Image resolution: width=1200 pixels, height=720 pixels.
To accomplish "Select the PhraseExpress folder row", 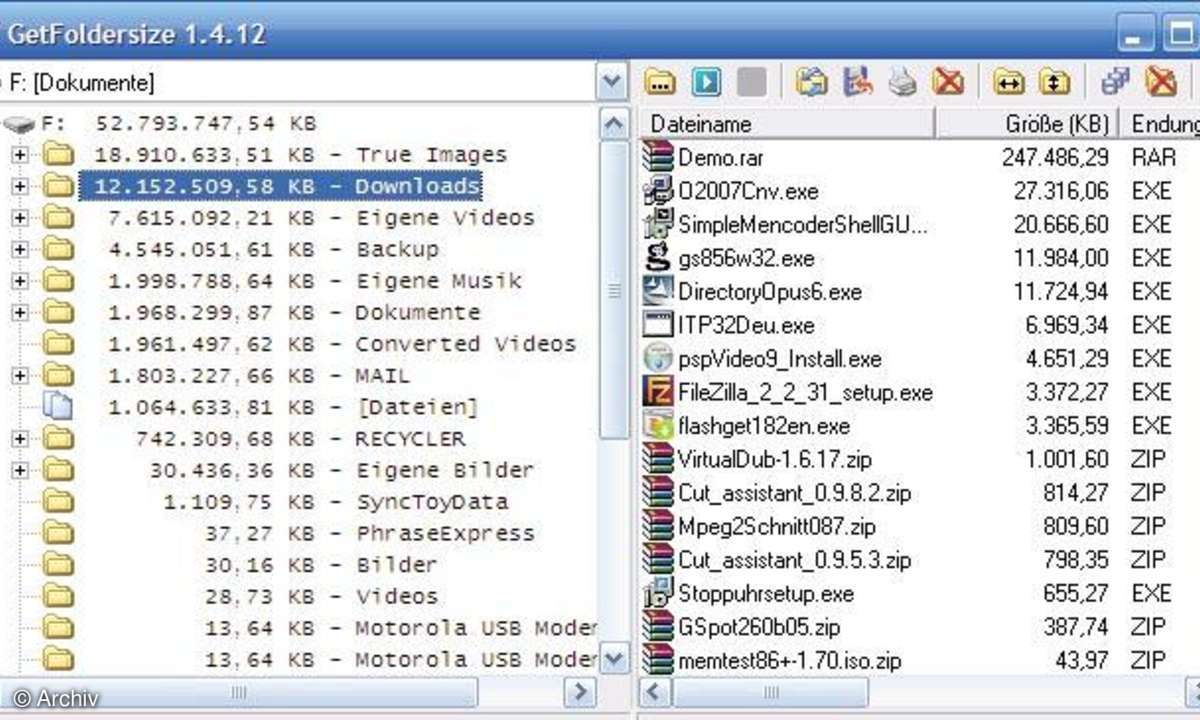I will tap(369, 533).
